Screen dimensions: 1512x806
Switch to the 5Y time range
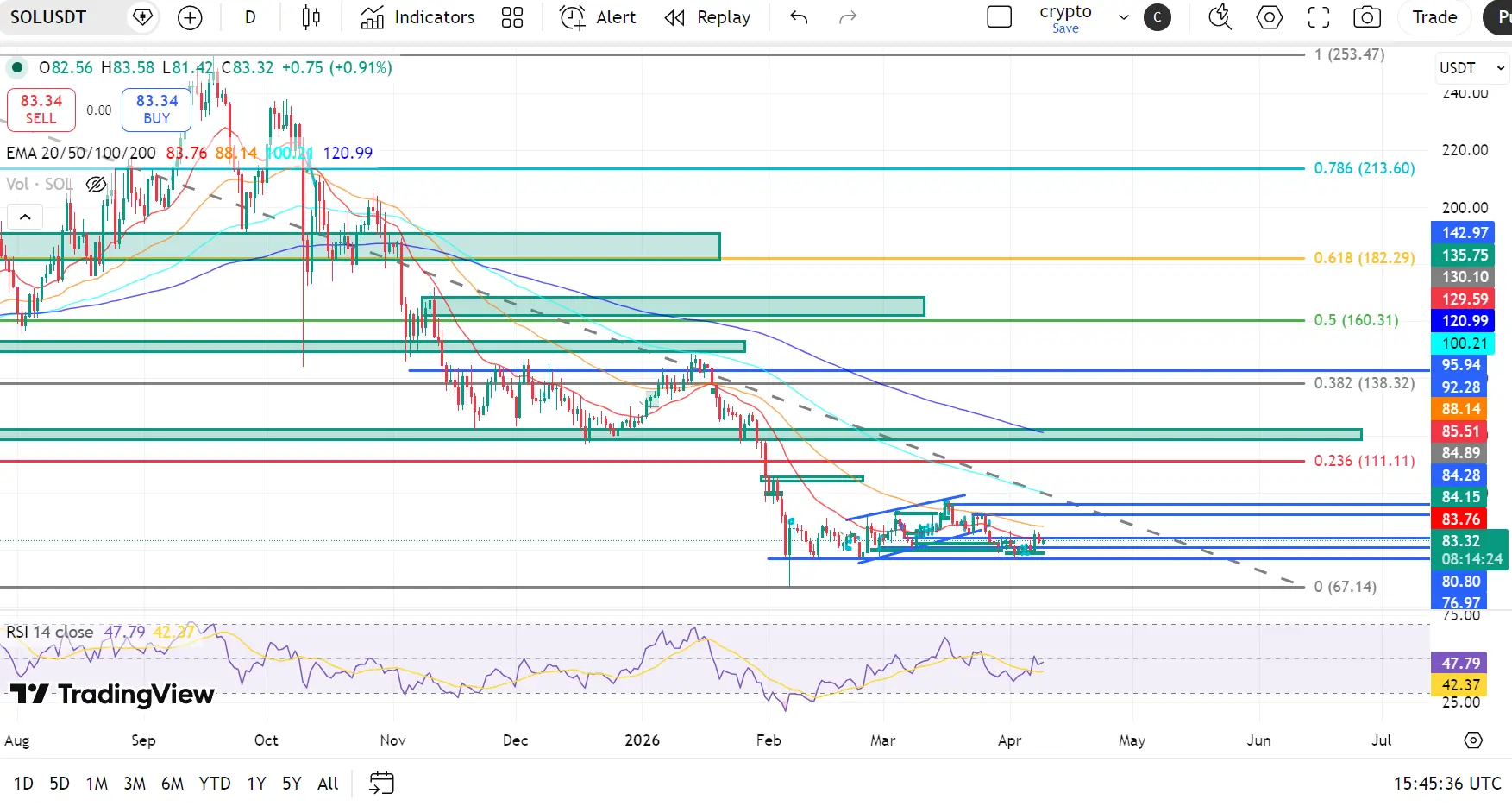coord(292,784)
